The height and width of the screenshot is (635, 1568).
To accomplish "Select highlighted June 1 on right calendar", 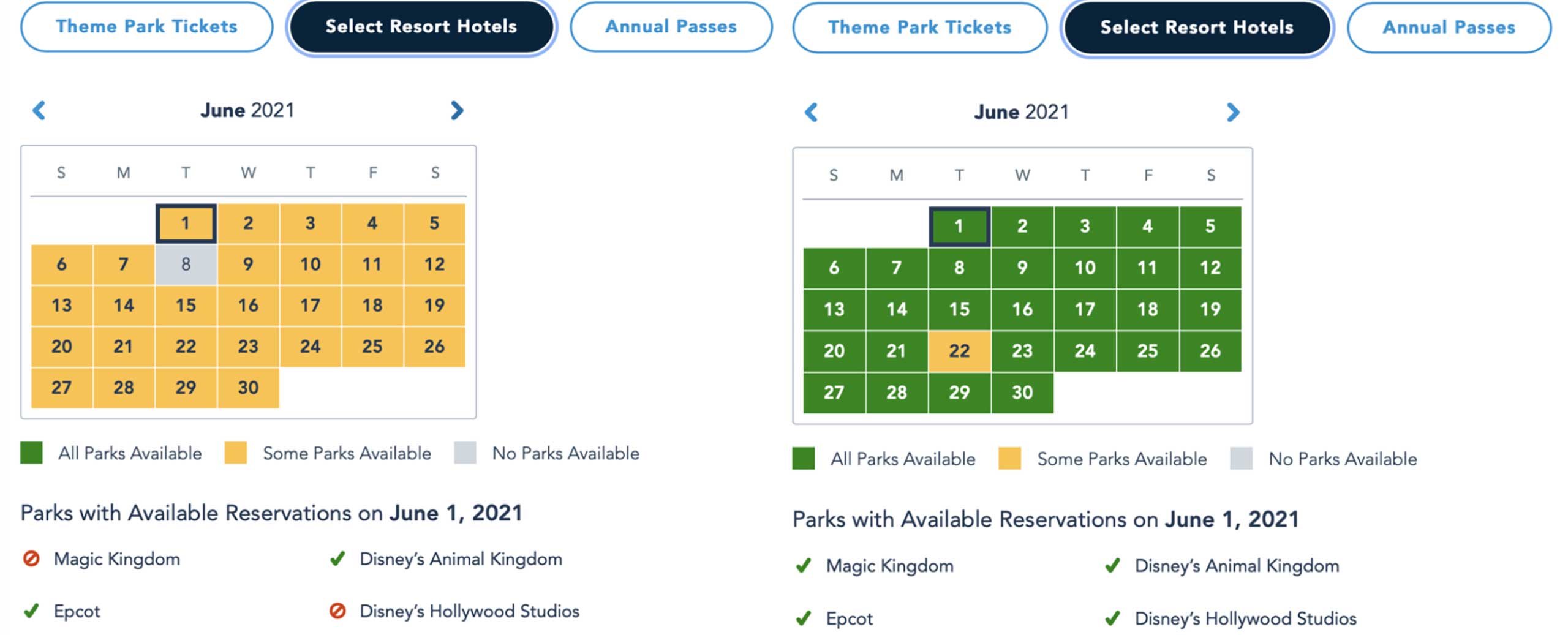I will pos(959,227).
